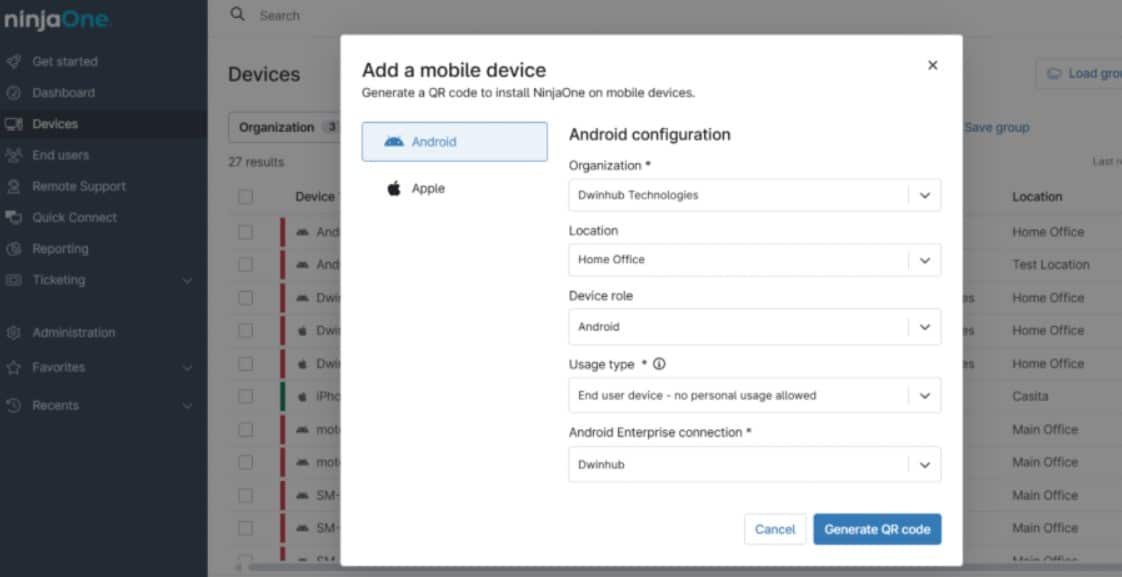Check the first device row checkbox, Home Office
Screen dimensions: 1122x577
(245, 232)
